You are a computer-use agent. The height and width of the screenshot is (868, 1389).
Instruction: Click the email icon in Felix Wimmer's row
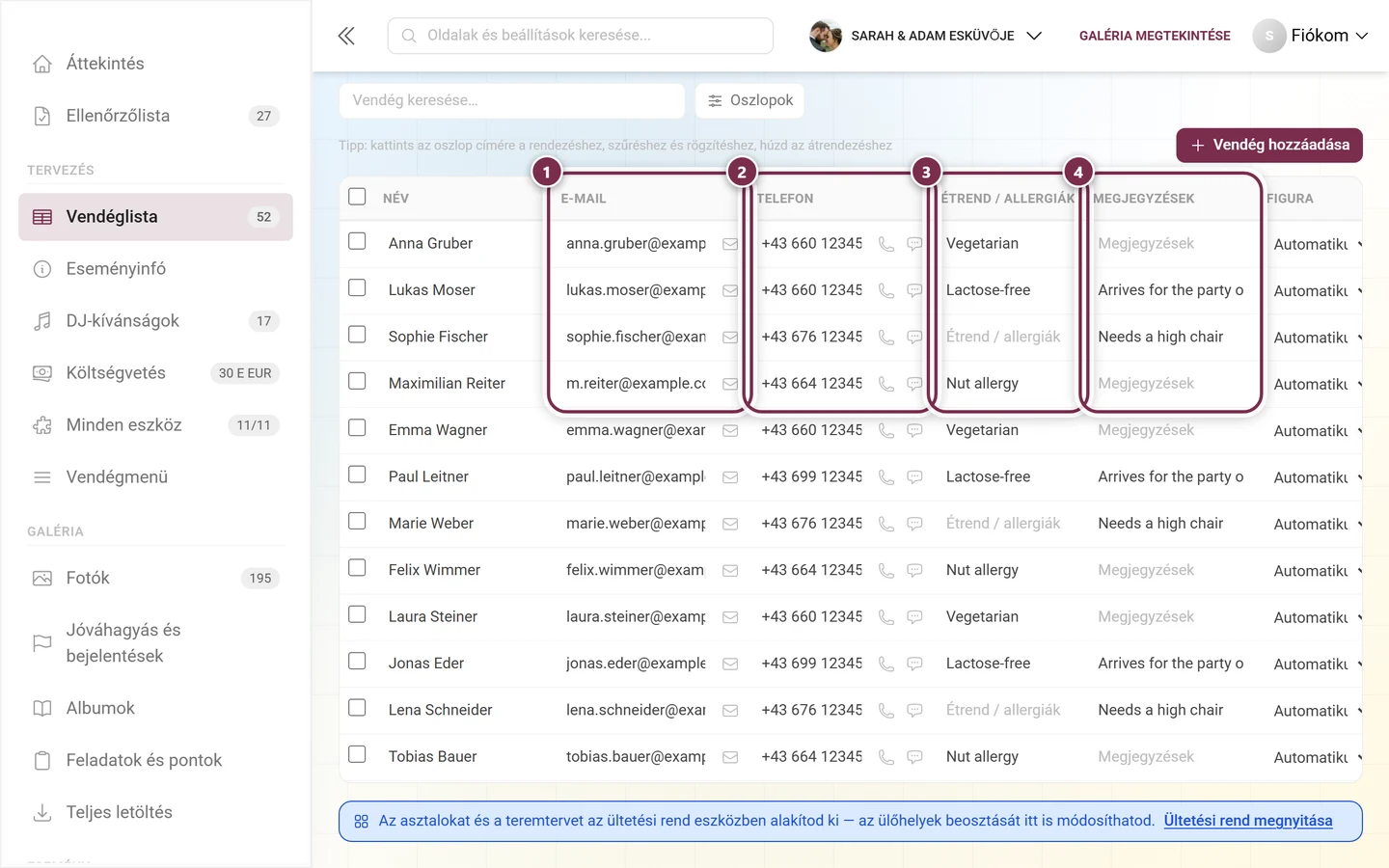pos(730,571)
